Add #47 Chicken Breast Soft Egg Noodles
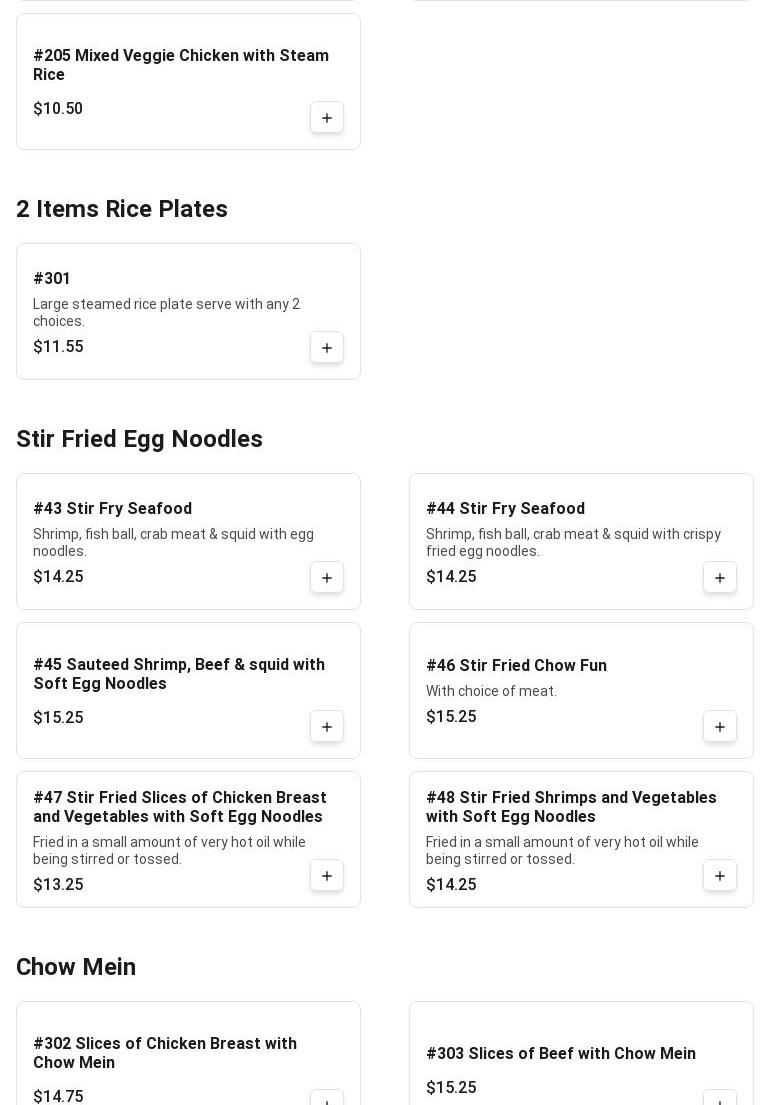770x1105 pixels. 327,876
